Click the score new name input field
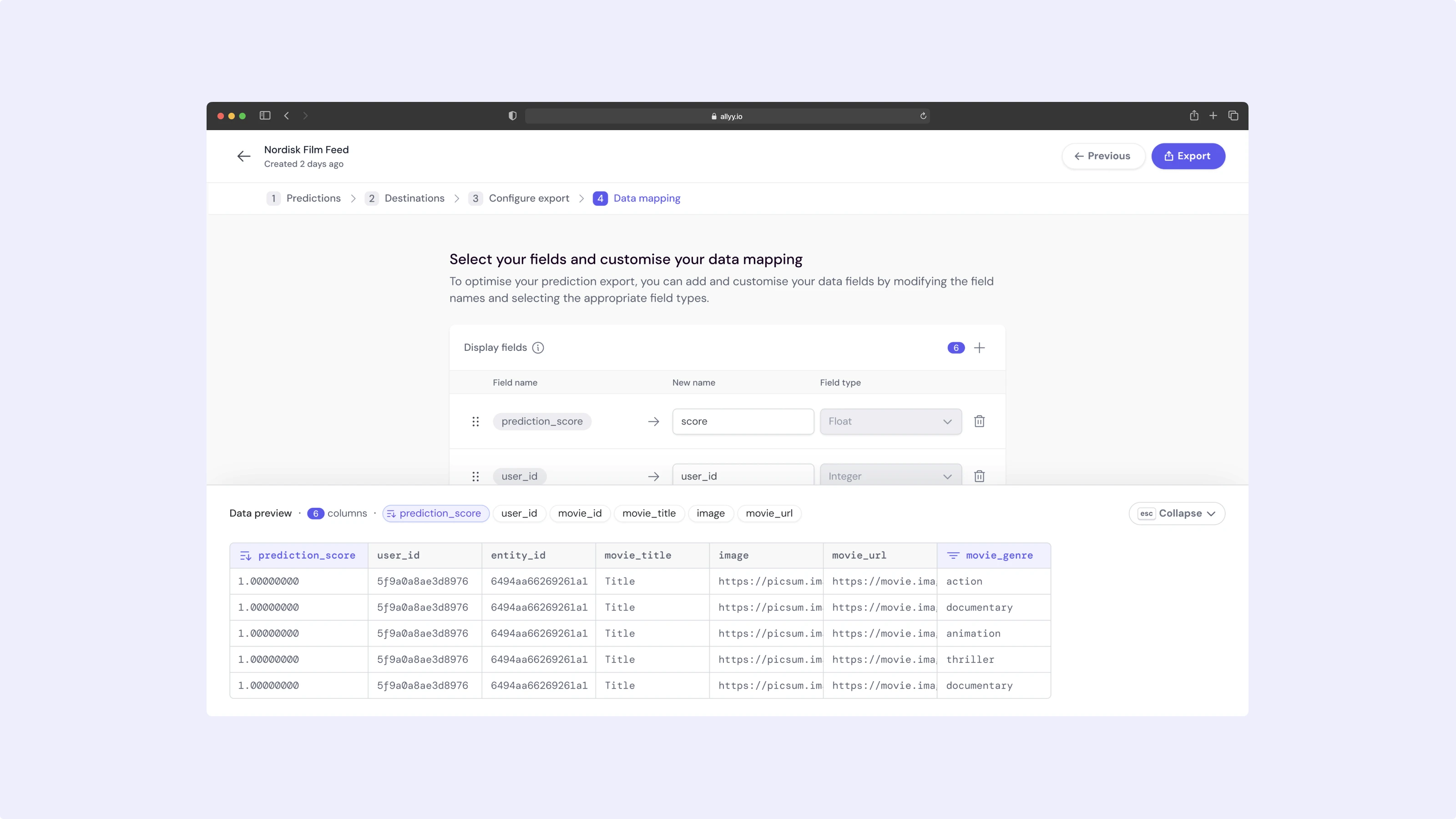This screenshot has height=819, width=1456. [x=743, y=421]
